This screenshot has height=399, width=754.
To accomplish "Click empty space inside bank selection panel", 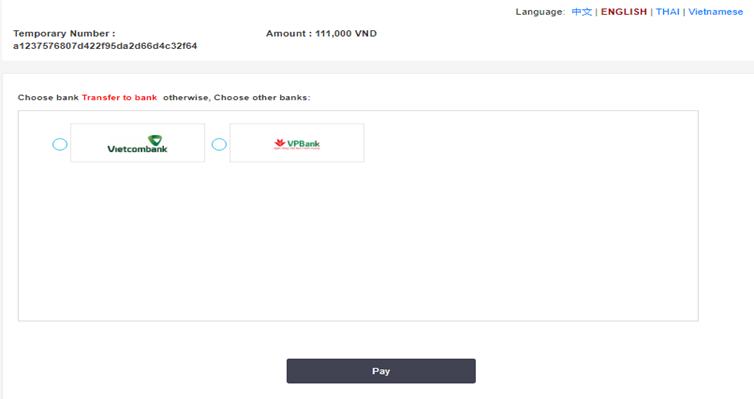I will 358,240.
